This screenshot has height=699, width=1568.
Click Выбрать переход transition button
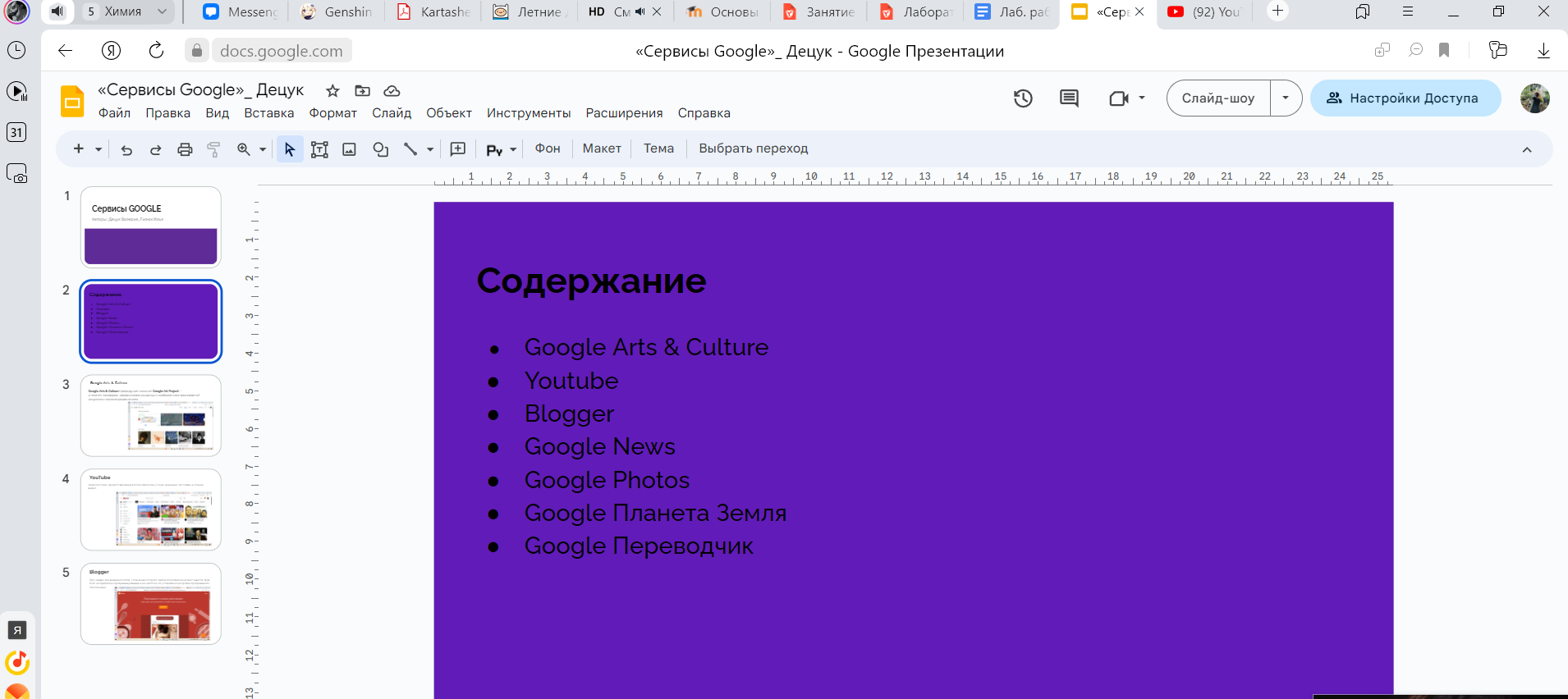pos(754,148)
